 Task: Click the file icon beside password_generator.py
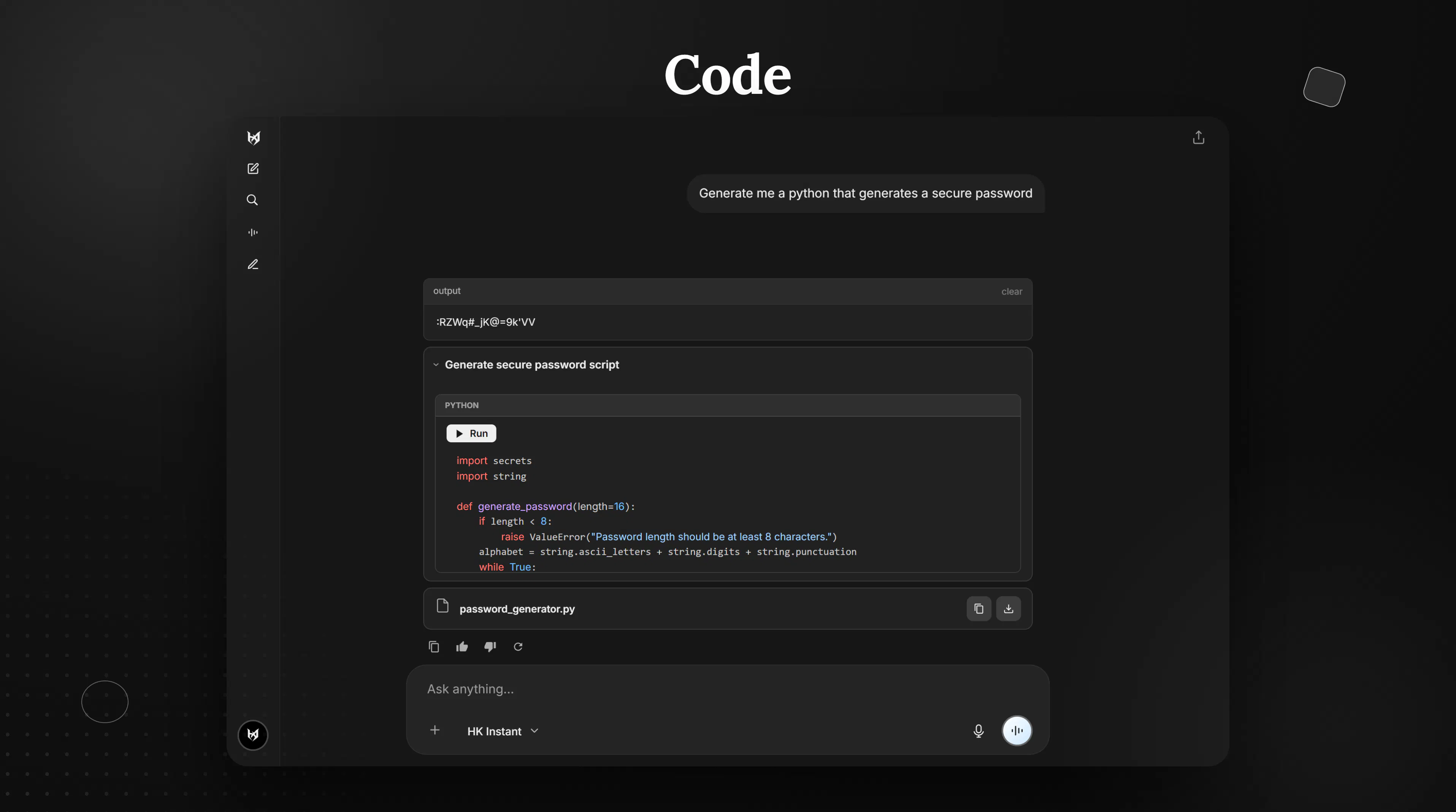443,606
